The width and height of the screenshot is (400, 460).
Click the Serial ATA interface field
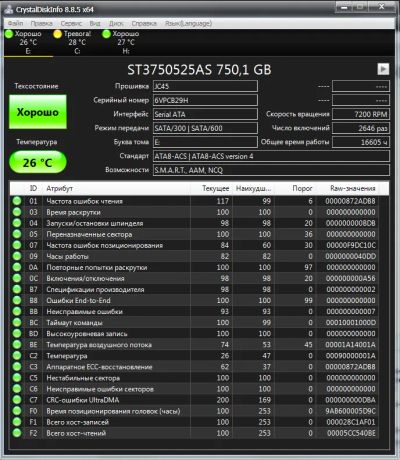click(x=205, y=114)
